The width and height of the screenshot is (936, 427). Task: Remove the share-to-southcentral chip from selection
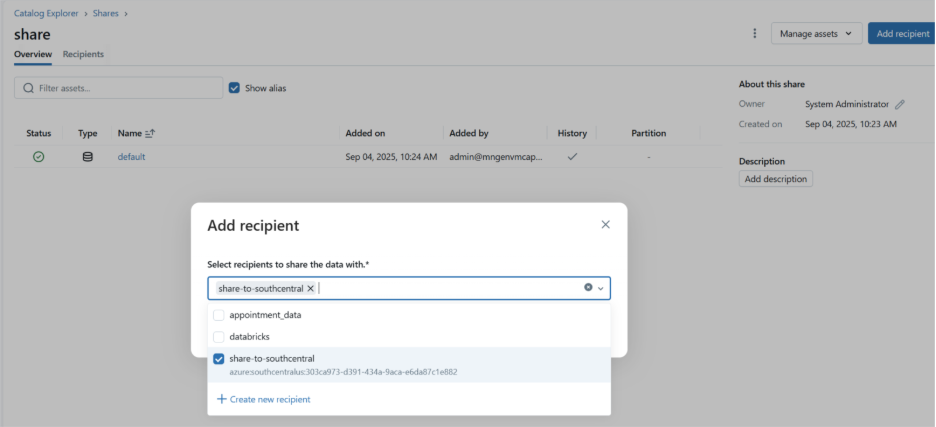(311, 288)
